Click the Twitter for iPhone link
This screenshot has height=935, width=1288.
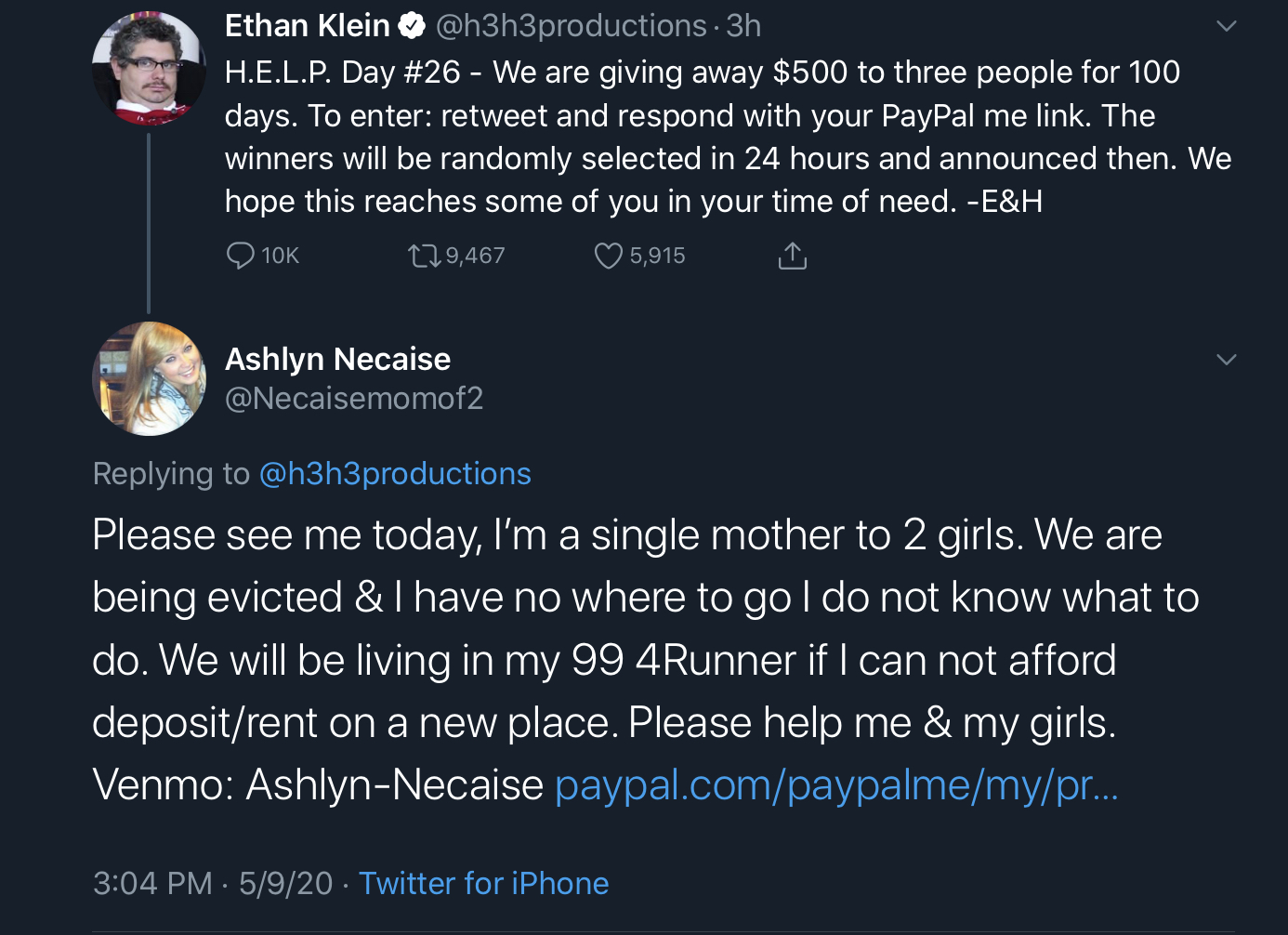[483, 883]
